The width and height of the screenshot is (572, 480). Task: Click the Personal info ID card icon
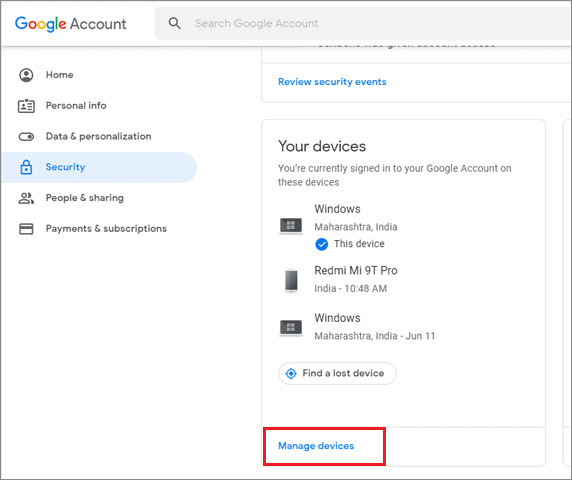pos(26,106)
